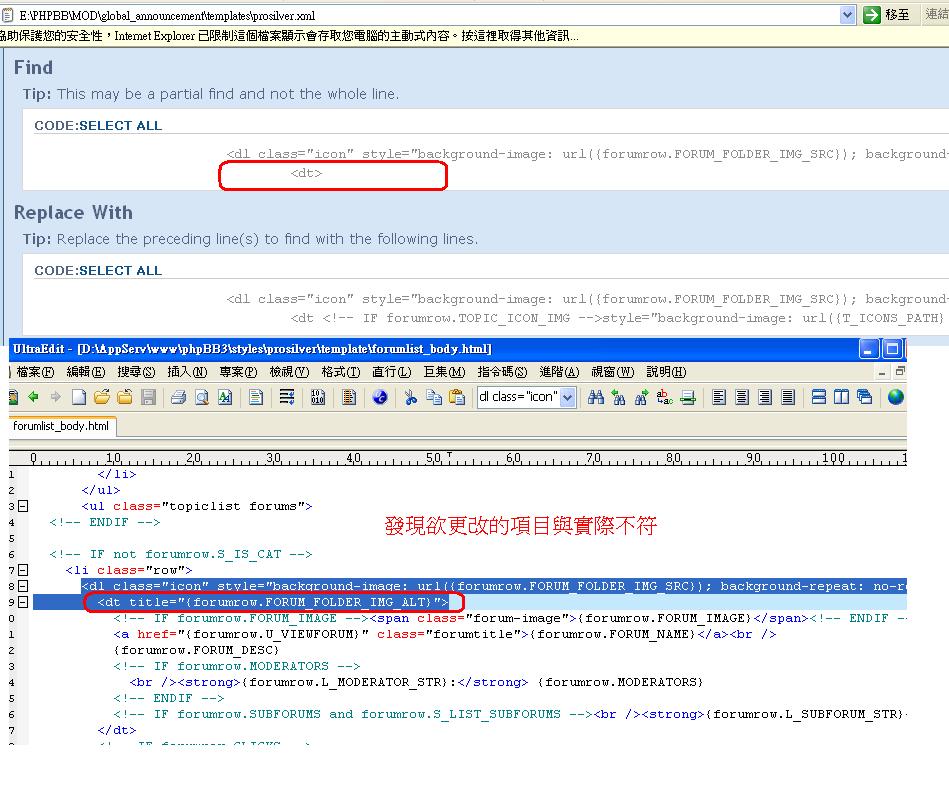Click the align right paragraph icon
The height and width of the screenshot is (798, 949).
pyautogui.click(x=765, y=397)
